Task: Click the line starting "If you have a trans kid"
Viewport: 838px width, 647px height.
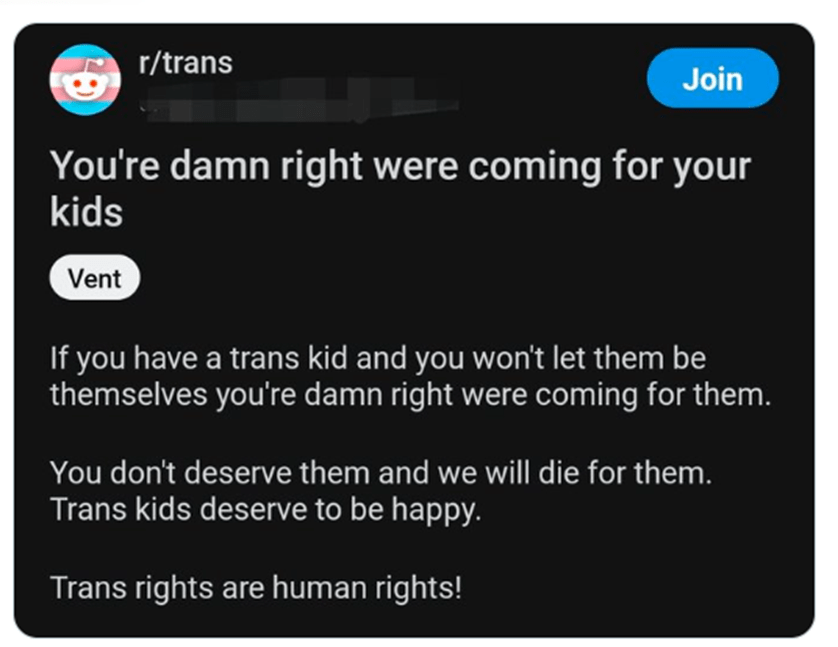Action: pos(378,357)
